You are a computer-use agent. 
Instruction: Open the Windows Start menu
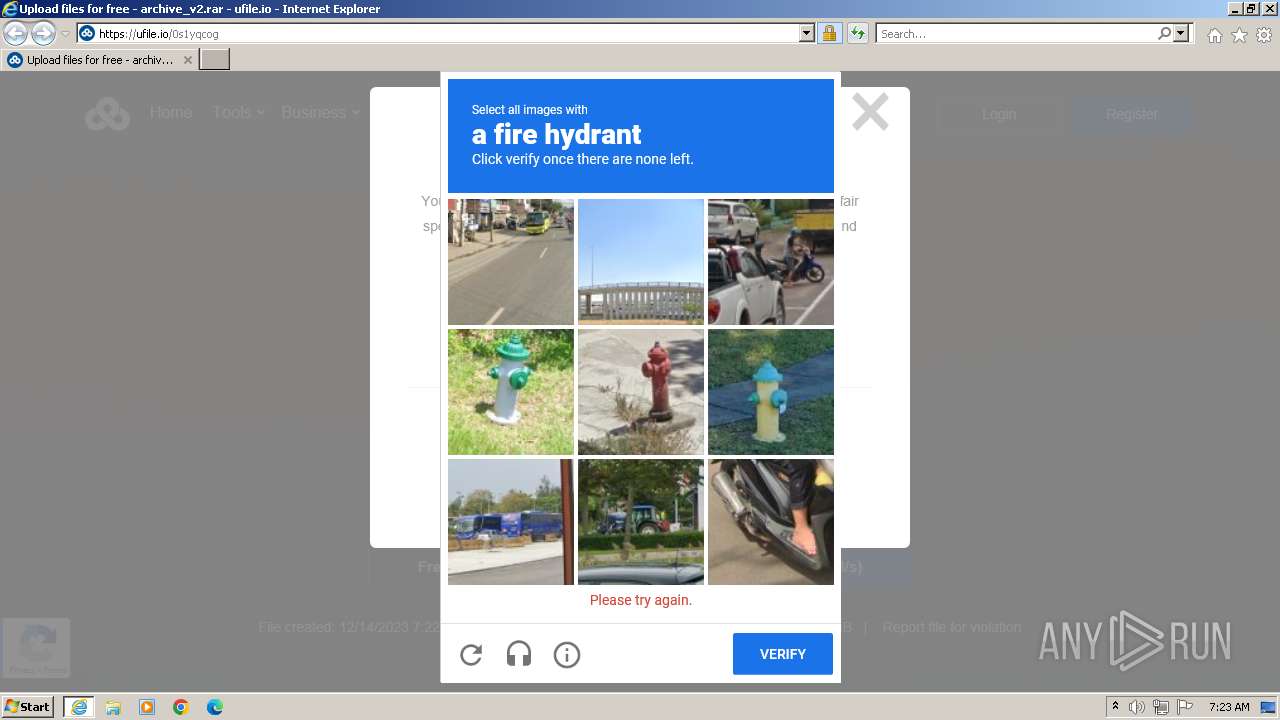(x=28, y=706)
